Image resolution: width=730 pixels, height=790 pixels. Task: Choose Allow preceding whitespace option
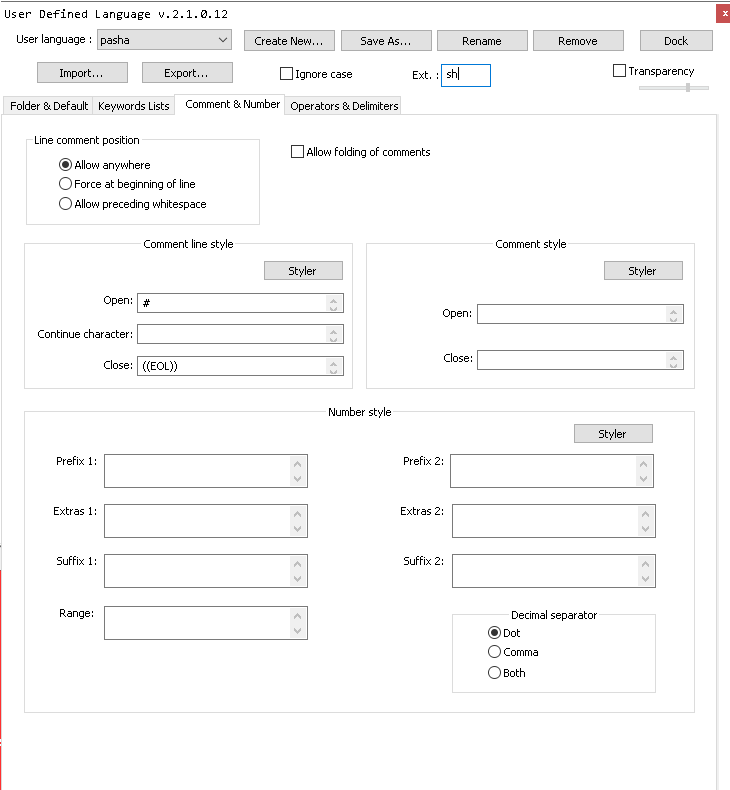pyautogui.click(x=65, y=204)
